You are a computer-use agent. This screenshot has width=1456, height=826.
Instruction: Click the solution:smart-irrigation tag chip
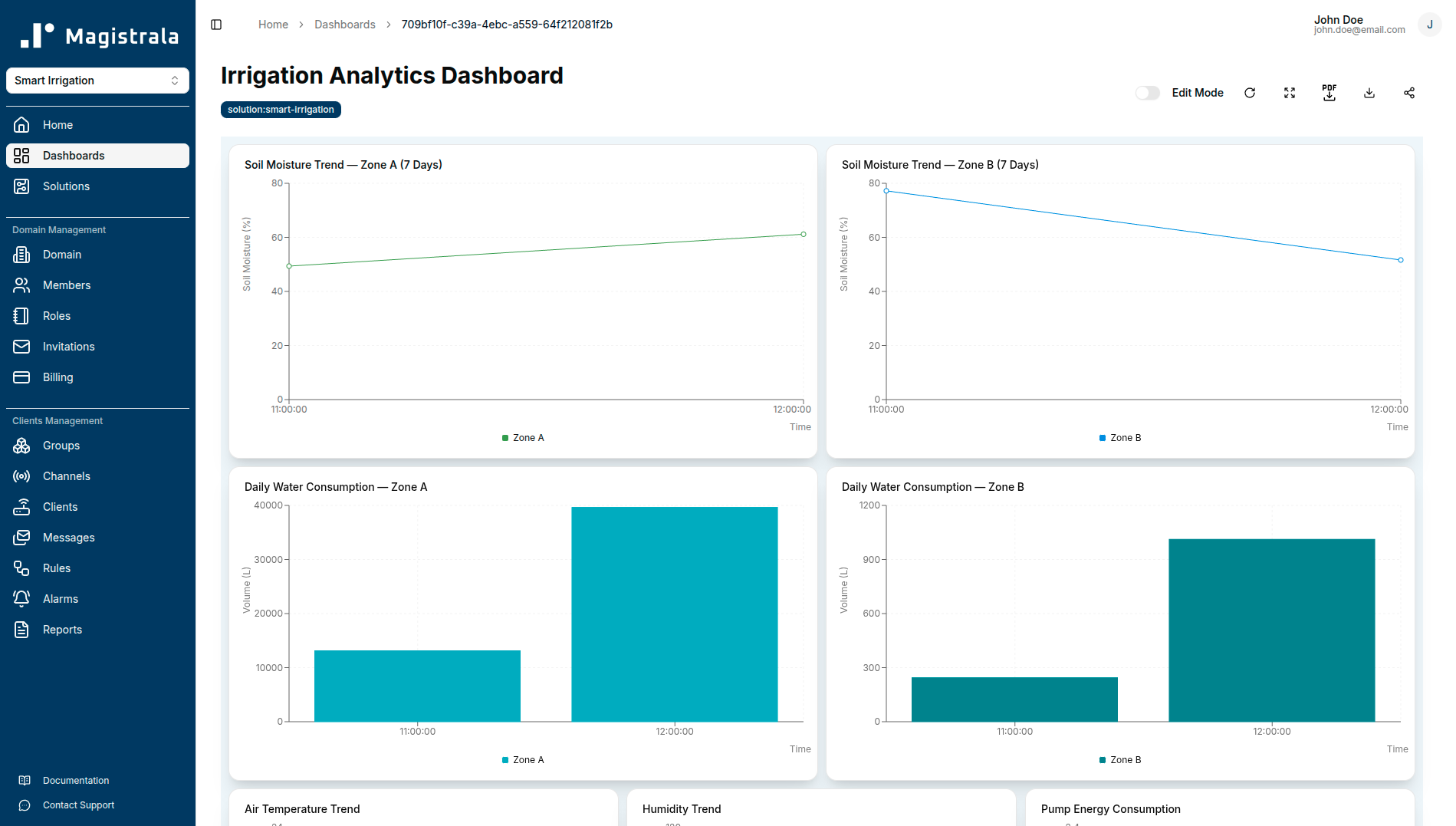pyautogui.click(x=281, y=109)
